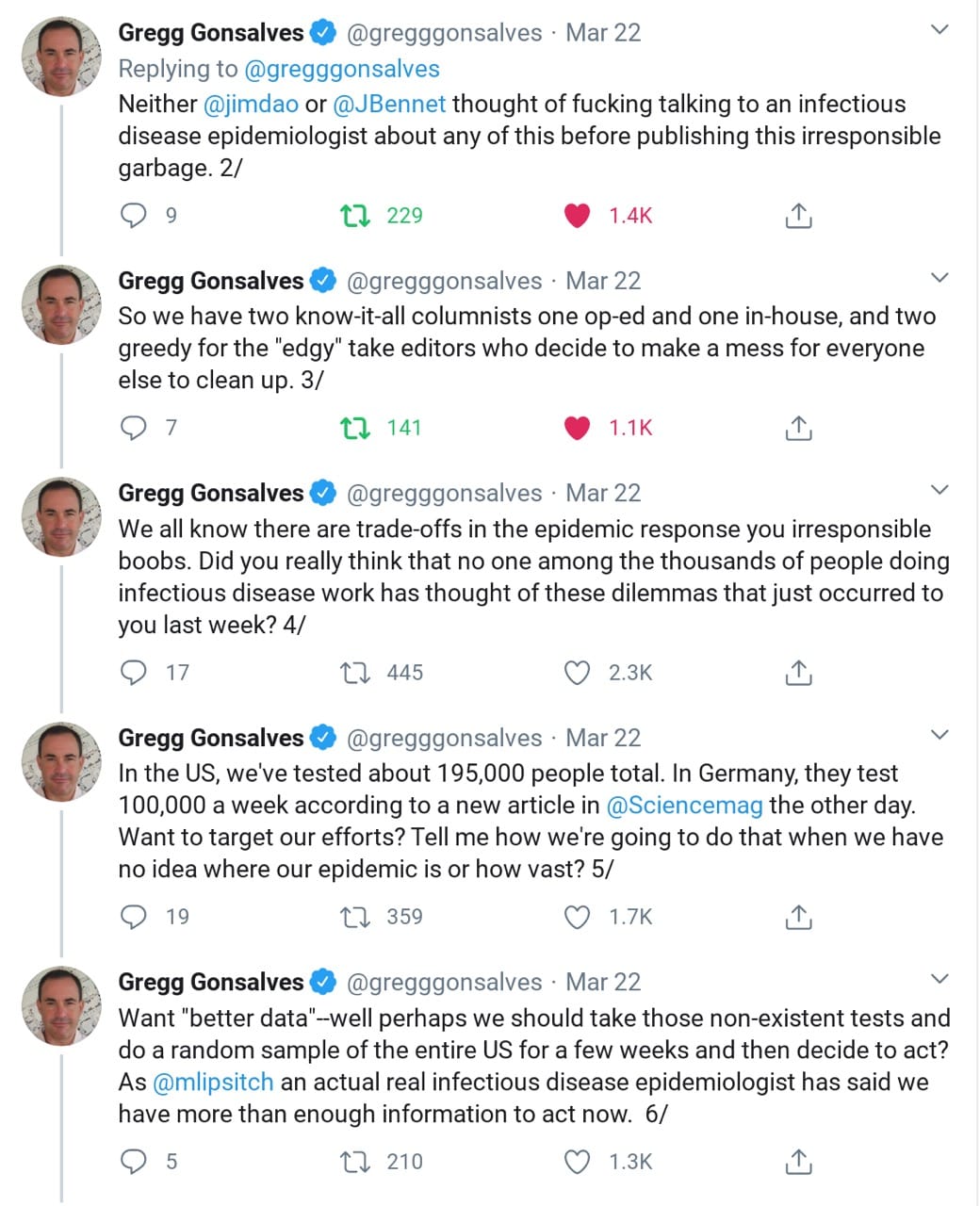Retweet the tweet with 229 retweets
The width and height of the screenshot is (980, 1206).
pyautogui.click(x=354, y=216)
